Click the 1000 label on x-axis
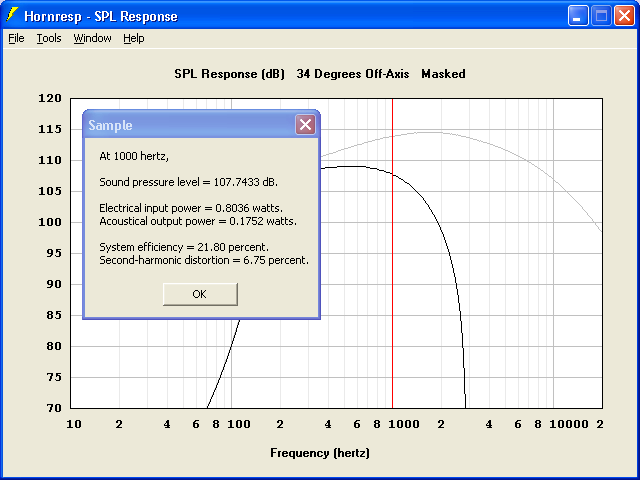Image resolution: width=640 pixels, height=480 pixels. pyautogui.click(x=404, y=424)
